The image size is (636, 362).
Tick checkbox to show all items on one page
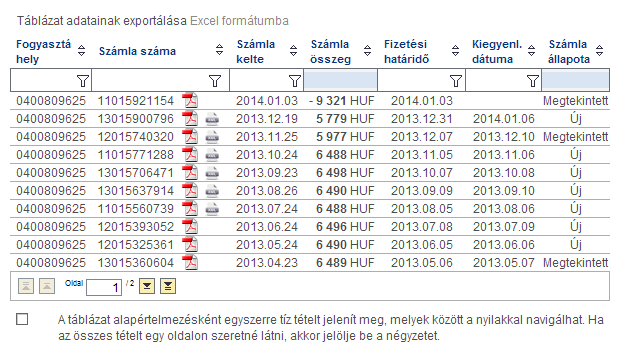[x=22, y=319]
